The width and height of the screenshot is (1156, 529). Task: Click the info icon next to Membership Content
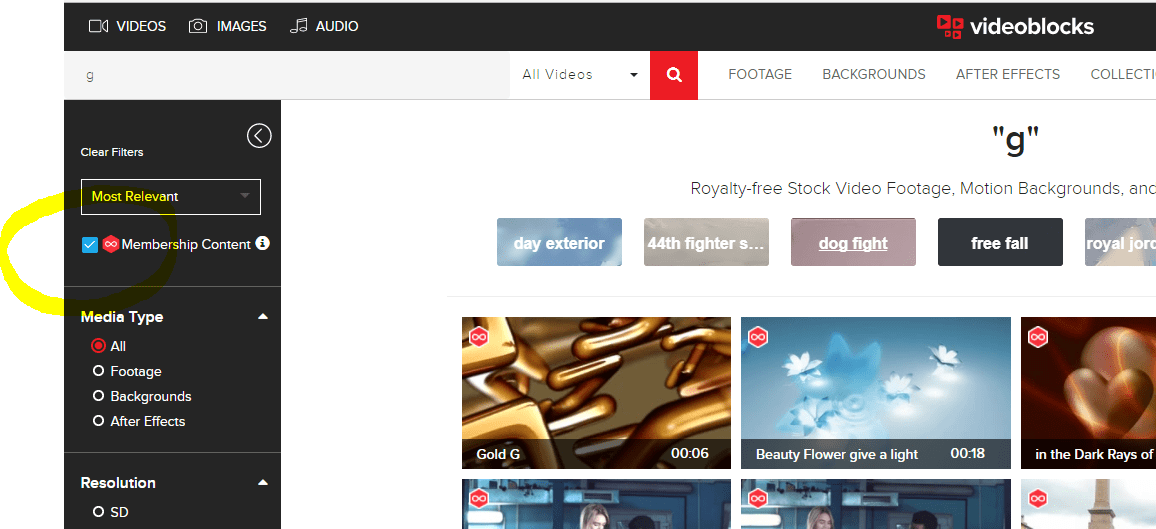coord(262,243)
